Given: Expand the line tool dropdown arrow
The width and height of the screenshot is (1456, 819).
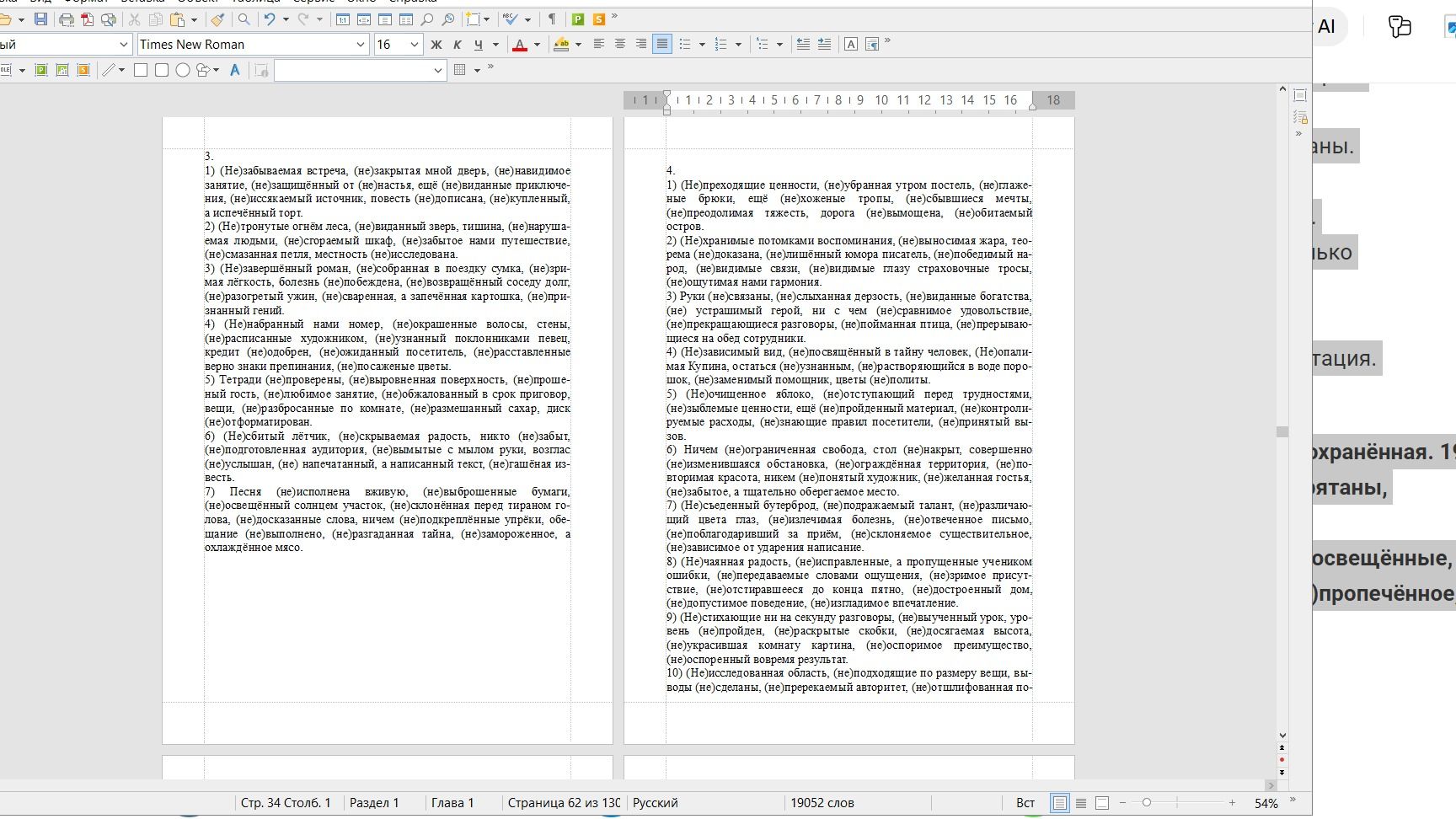Looking at the screenshot, I should [x=121, y=70].
